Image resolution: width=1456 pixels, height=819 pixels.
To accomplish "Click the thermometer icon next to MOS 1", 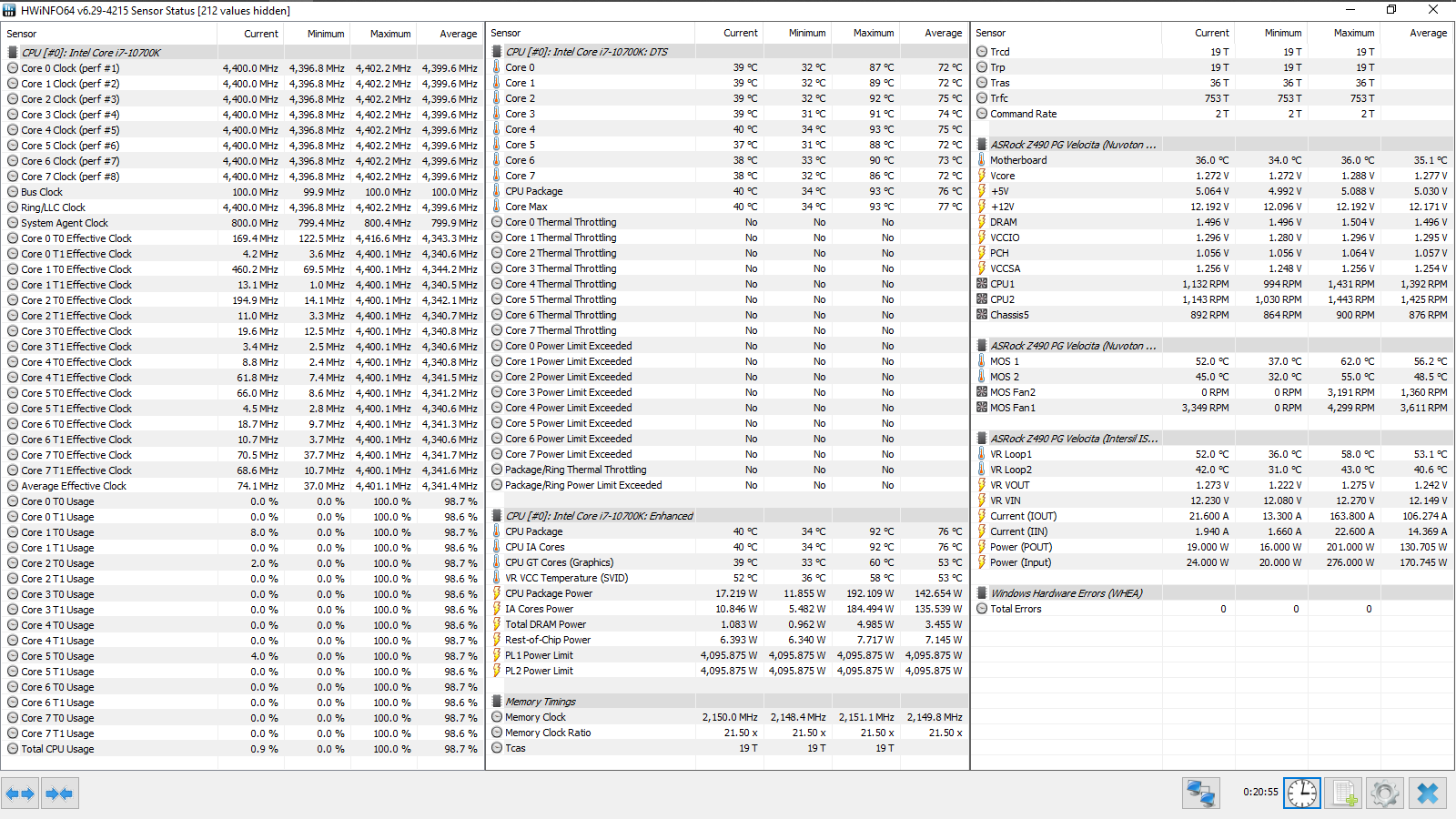I will [982, 361].
